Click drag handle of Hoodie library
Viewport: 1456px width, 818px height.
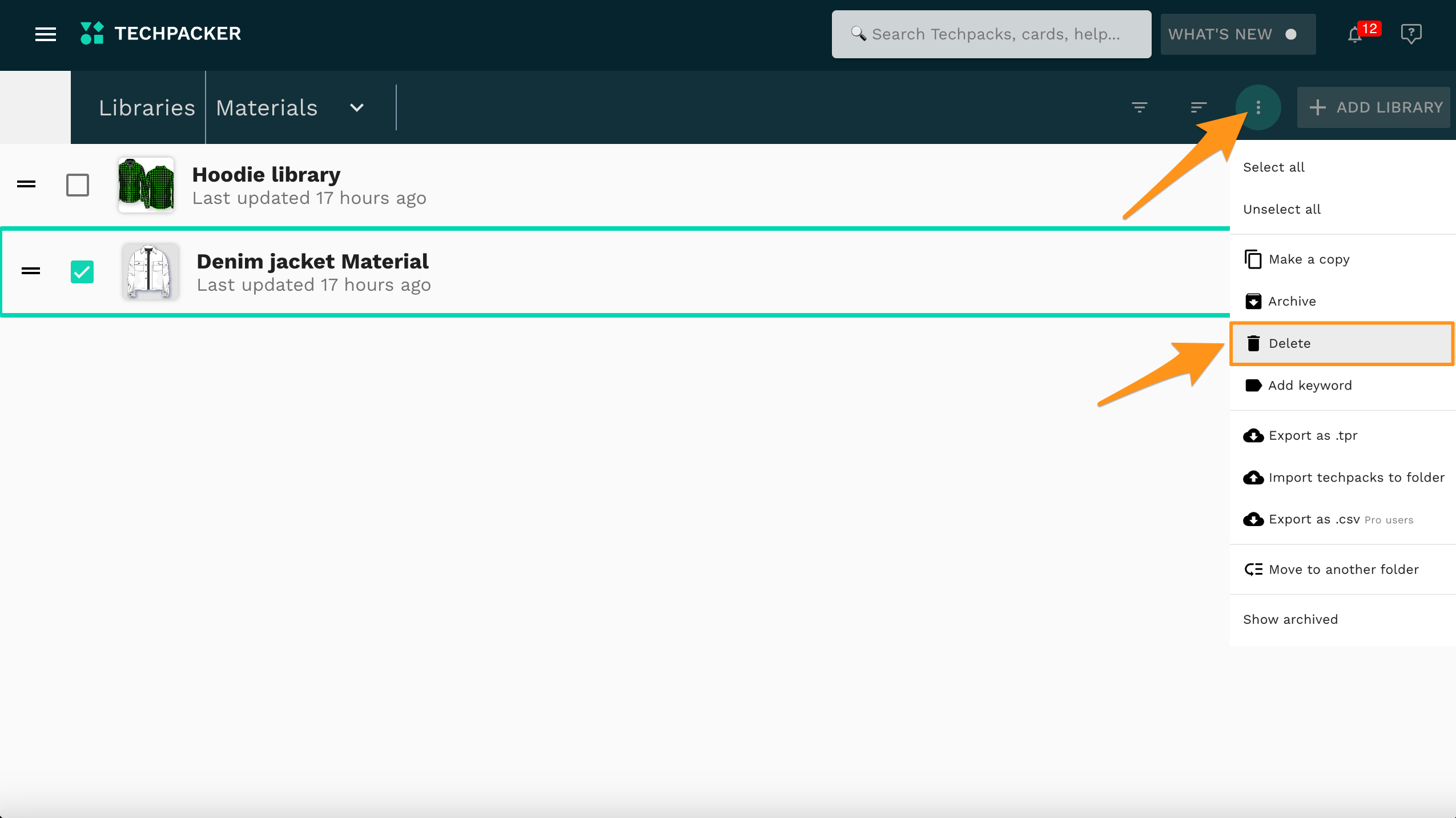click(x=26, y=184)
